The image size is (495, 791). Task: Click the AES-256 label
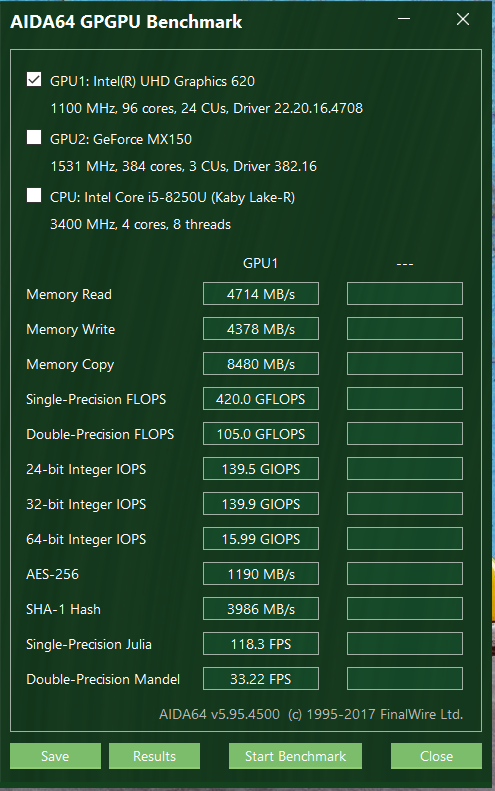click(x=52, y=574)
